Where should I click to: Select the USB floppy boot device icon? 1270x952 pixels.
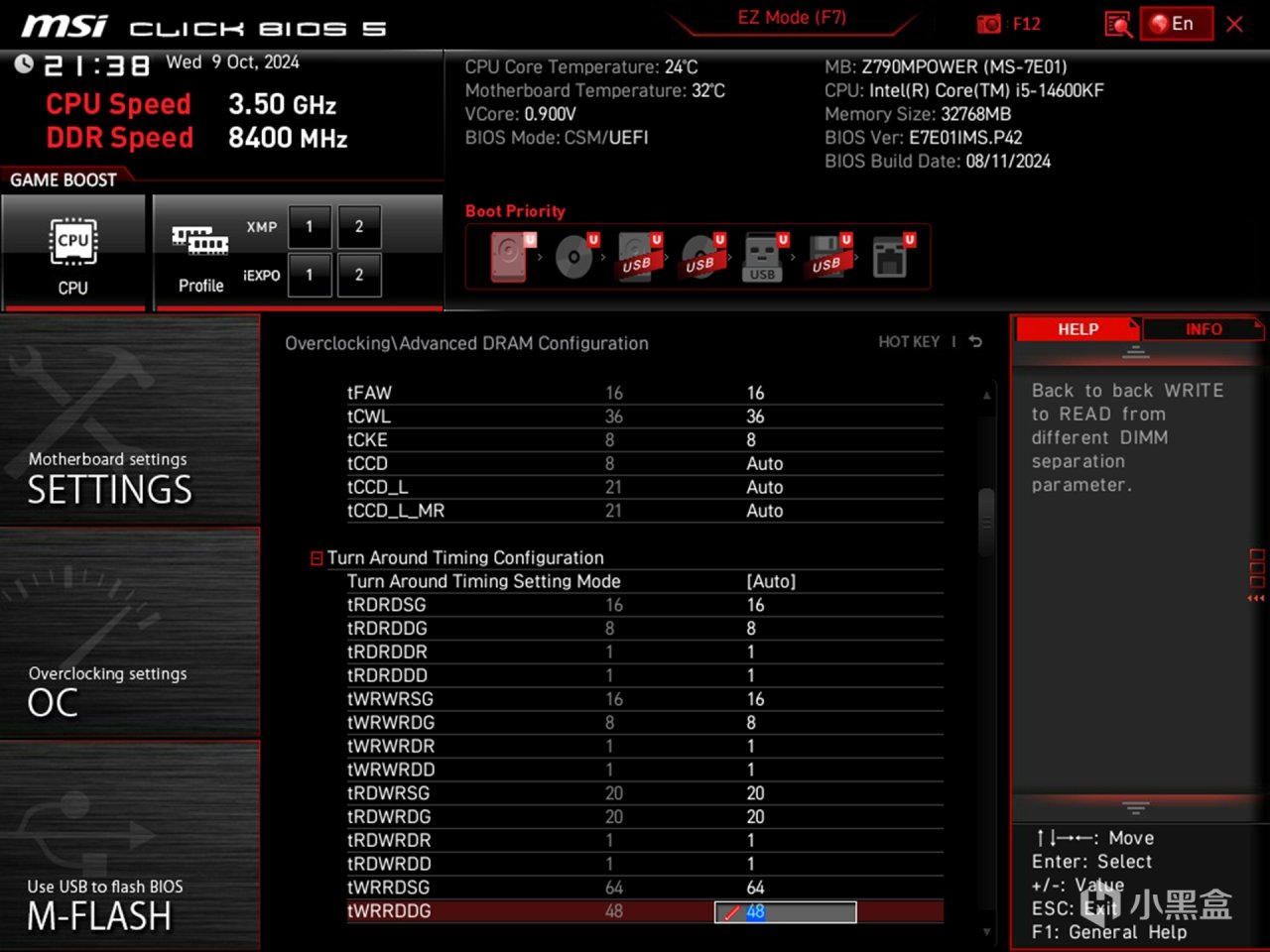[x=827, y=257]
